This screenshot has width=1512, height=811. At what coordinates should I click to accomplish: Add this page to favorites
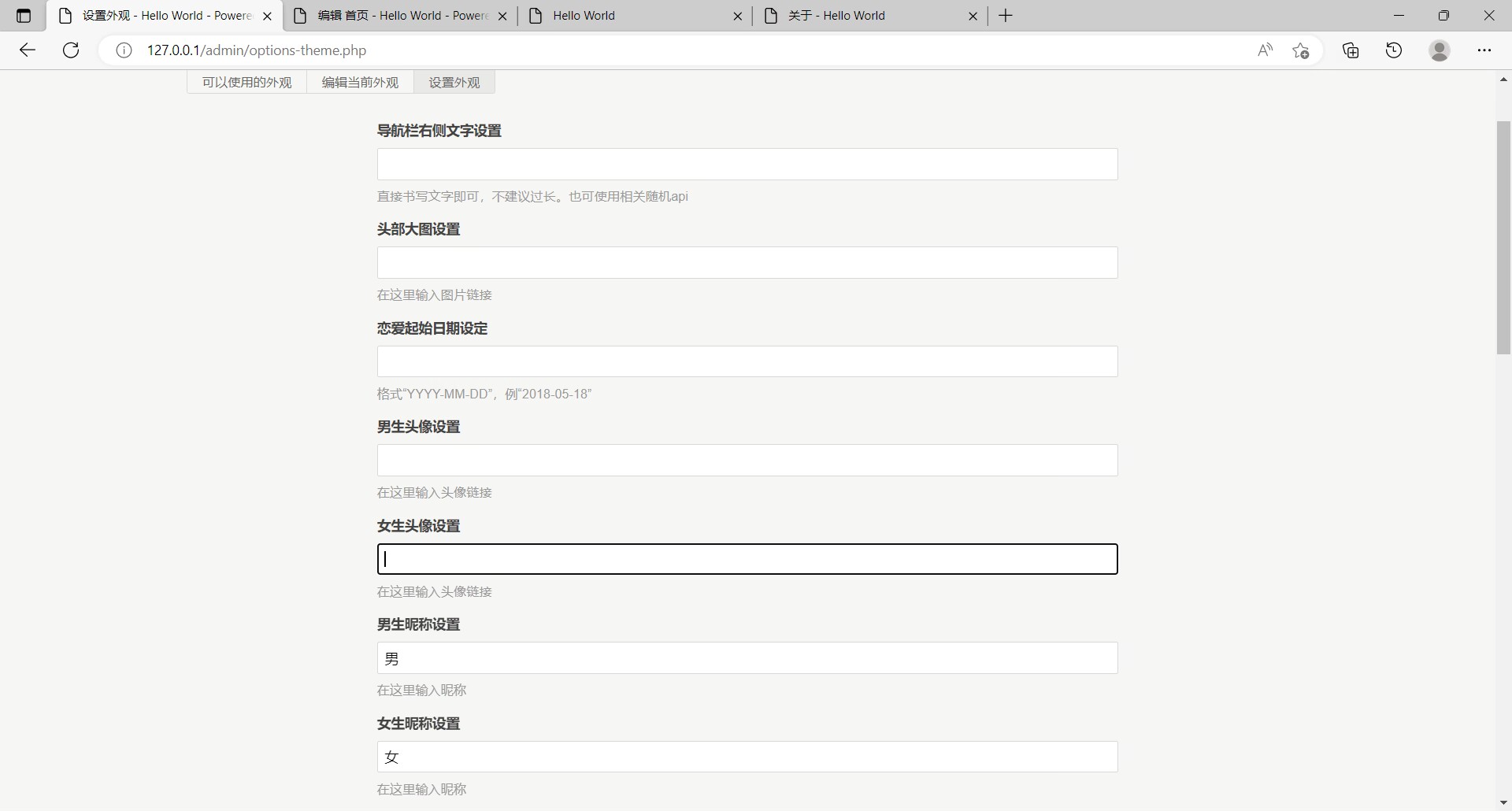pos(1301,50)
